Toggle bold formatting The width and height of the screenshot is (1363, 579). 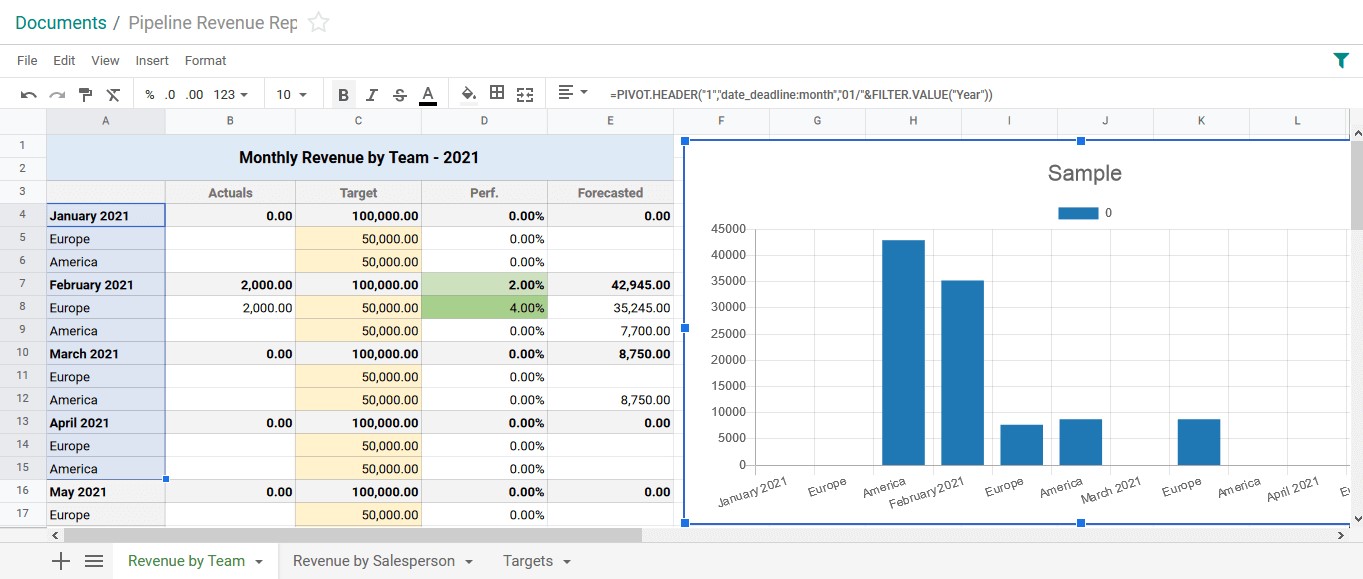coord(343,94)
